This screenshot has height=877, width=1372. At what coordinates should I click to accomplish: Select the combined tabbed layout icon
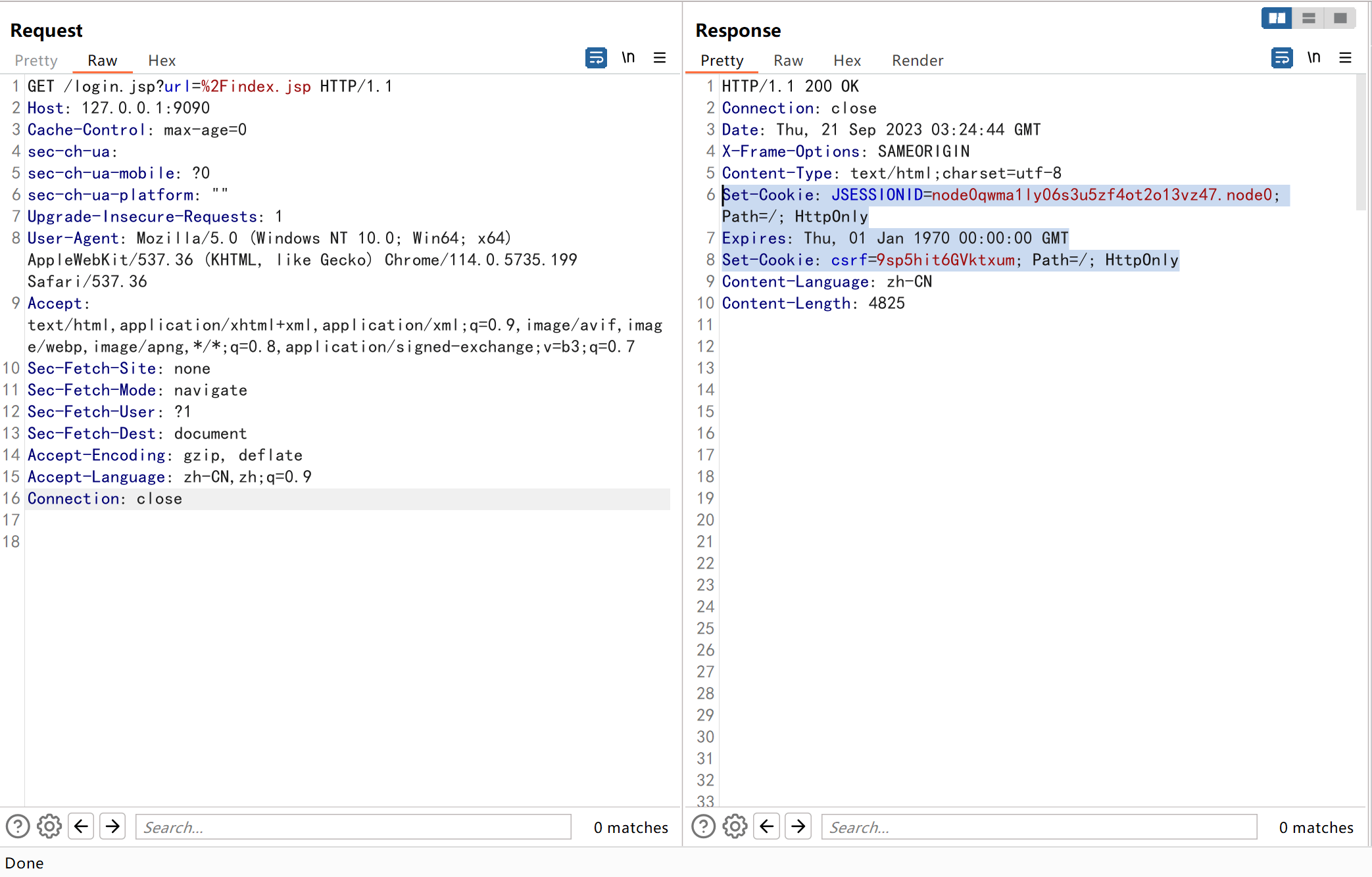click(1340, 18)
